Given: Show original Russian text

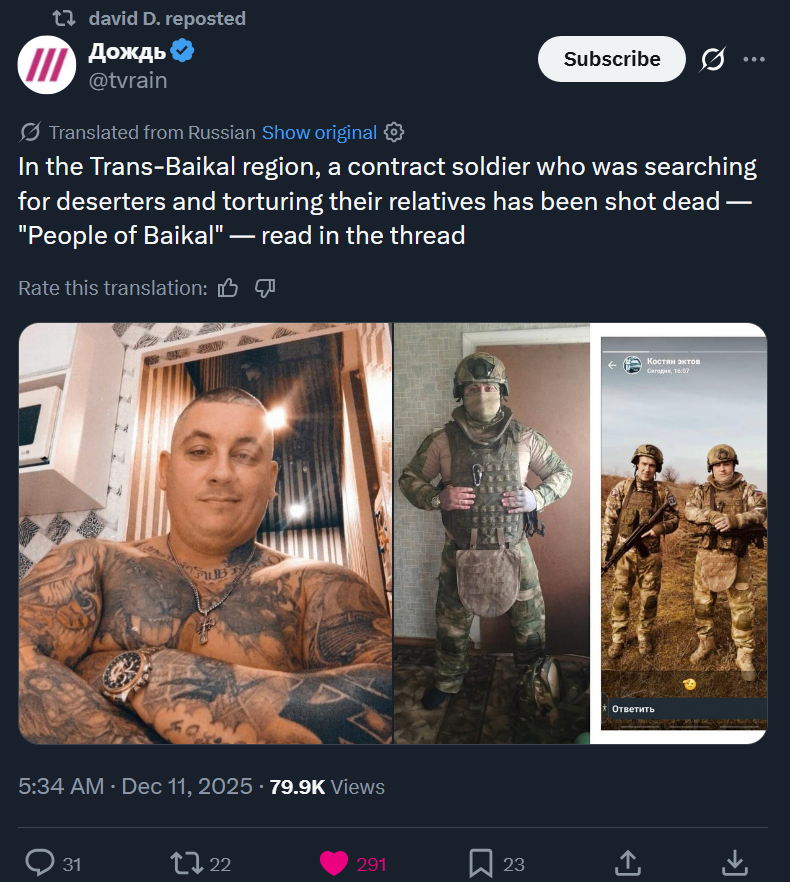Looking at the screenshot, I should point(319,133).
